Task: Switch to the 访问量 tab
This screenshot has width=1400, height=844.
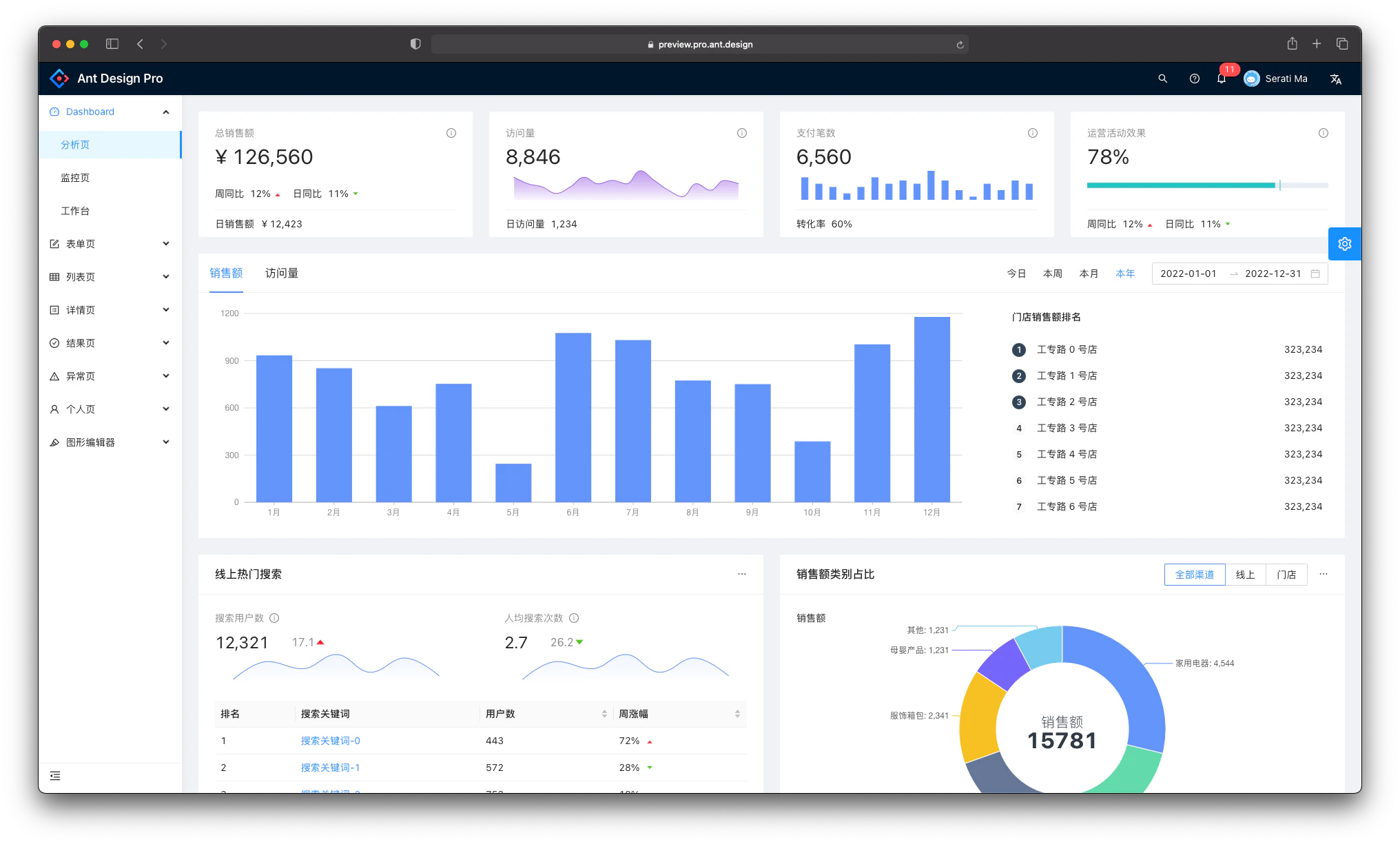Action: [282, 274]
